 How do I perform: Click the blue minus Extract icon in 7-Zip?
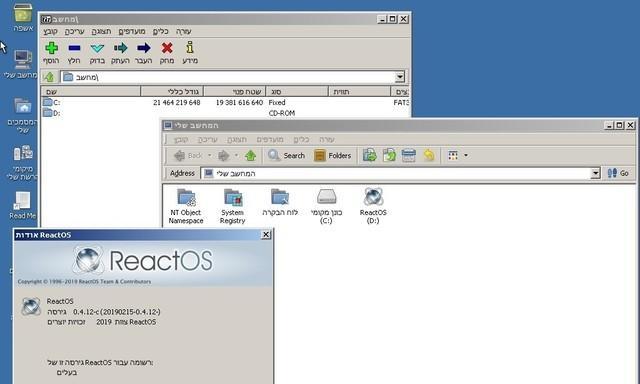[x=74, y=48]
